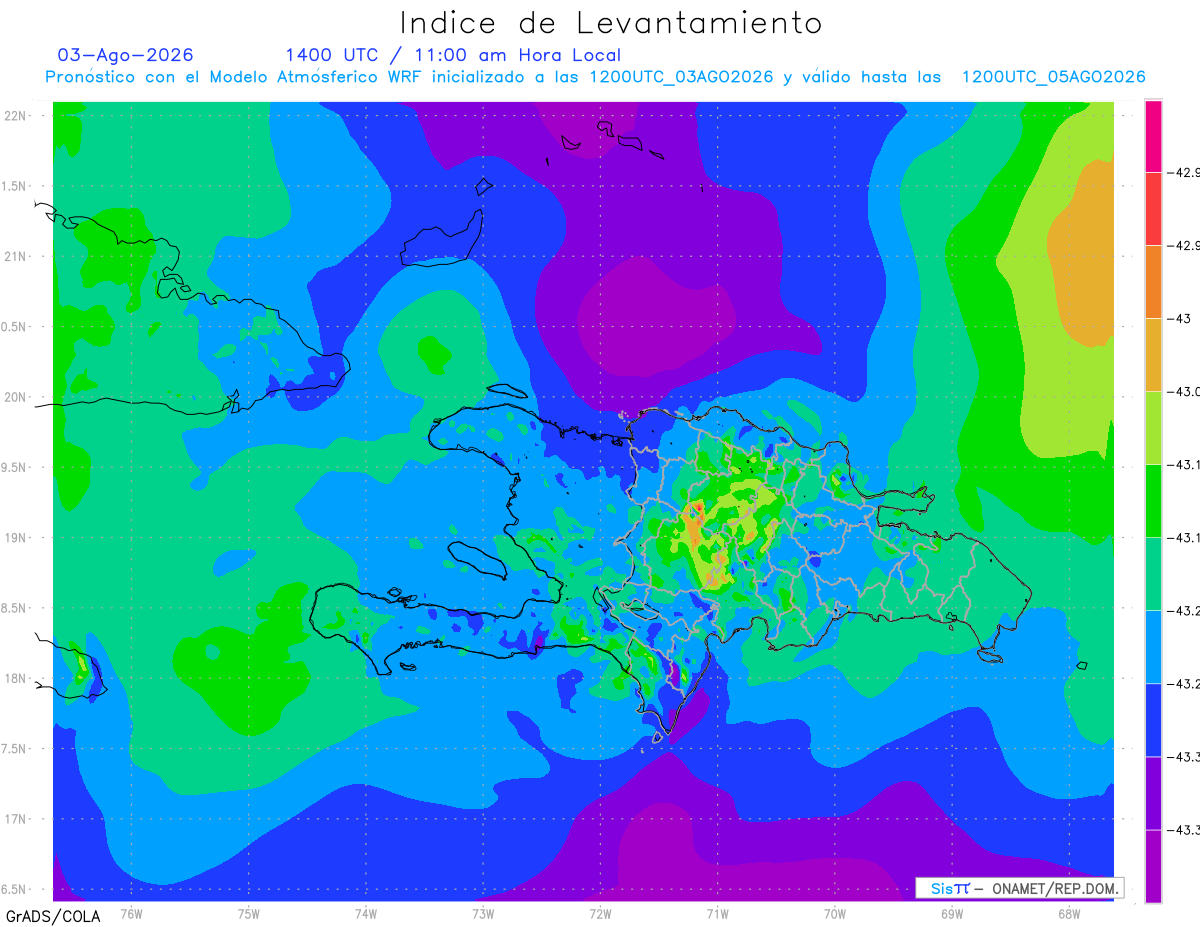Click initialization time "1200UTC_03AGO2026"
1200x927 pixels.
tap(681, 77)
